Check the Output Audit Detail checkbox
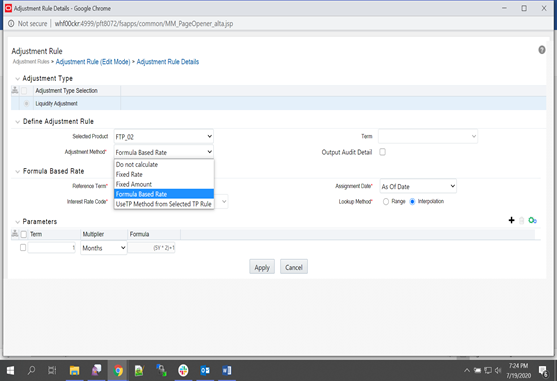 (382, 152)
